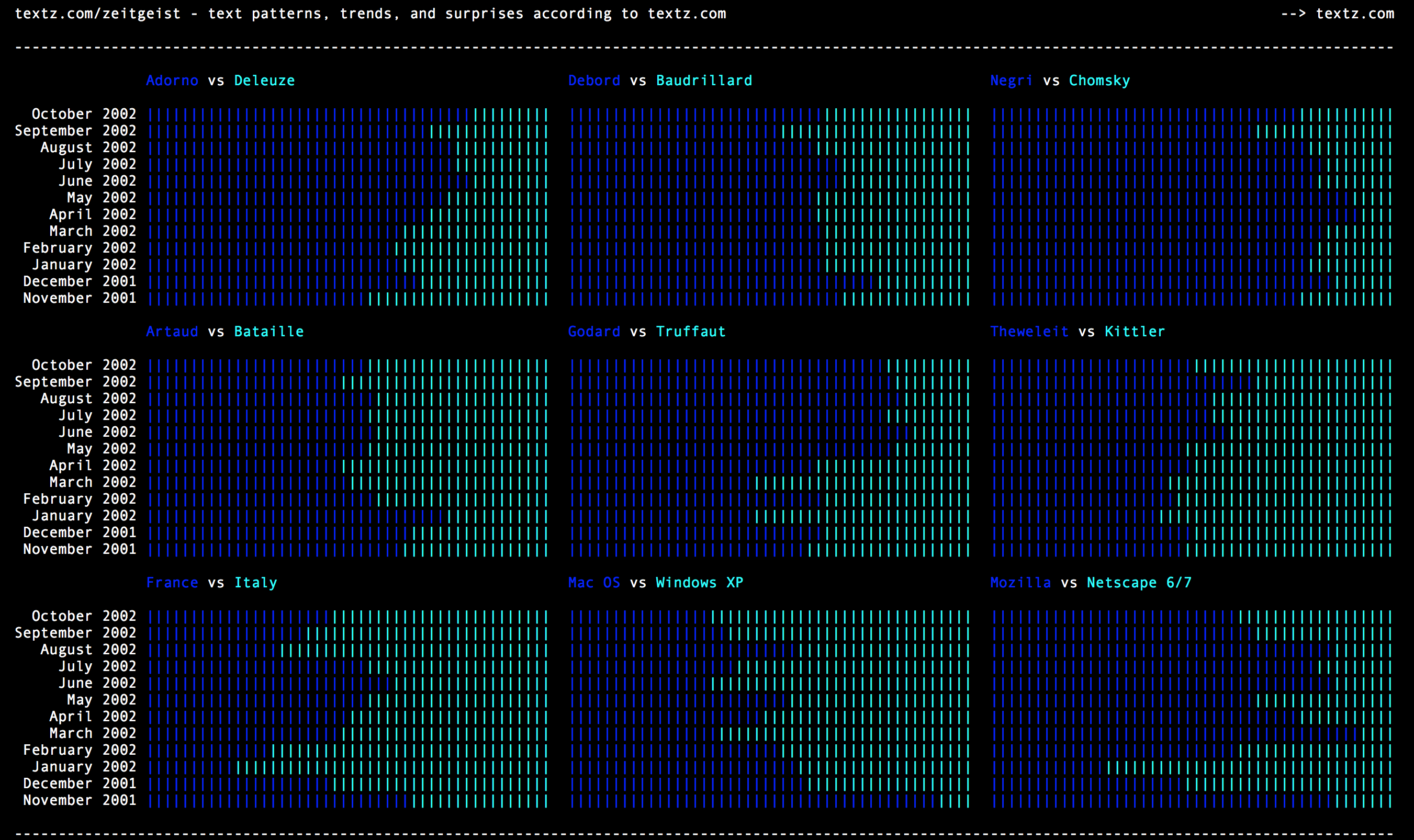Click June 2002 label in France vs Italy chart

[x=97, y=683]
